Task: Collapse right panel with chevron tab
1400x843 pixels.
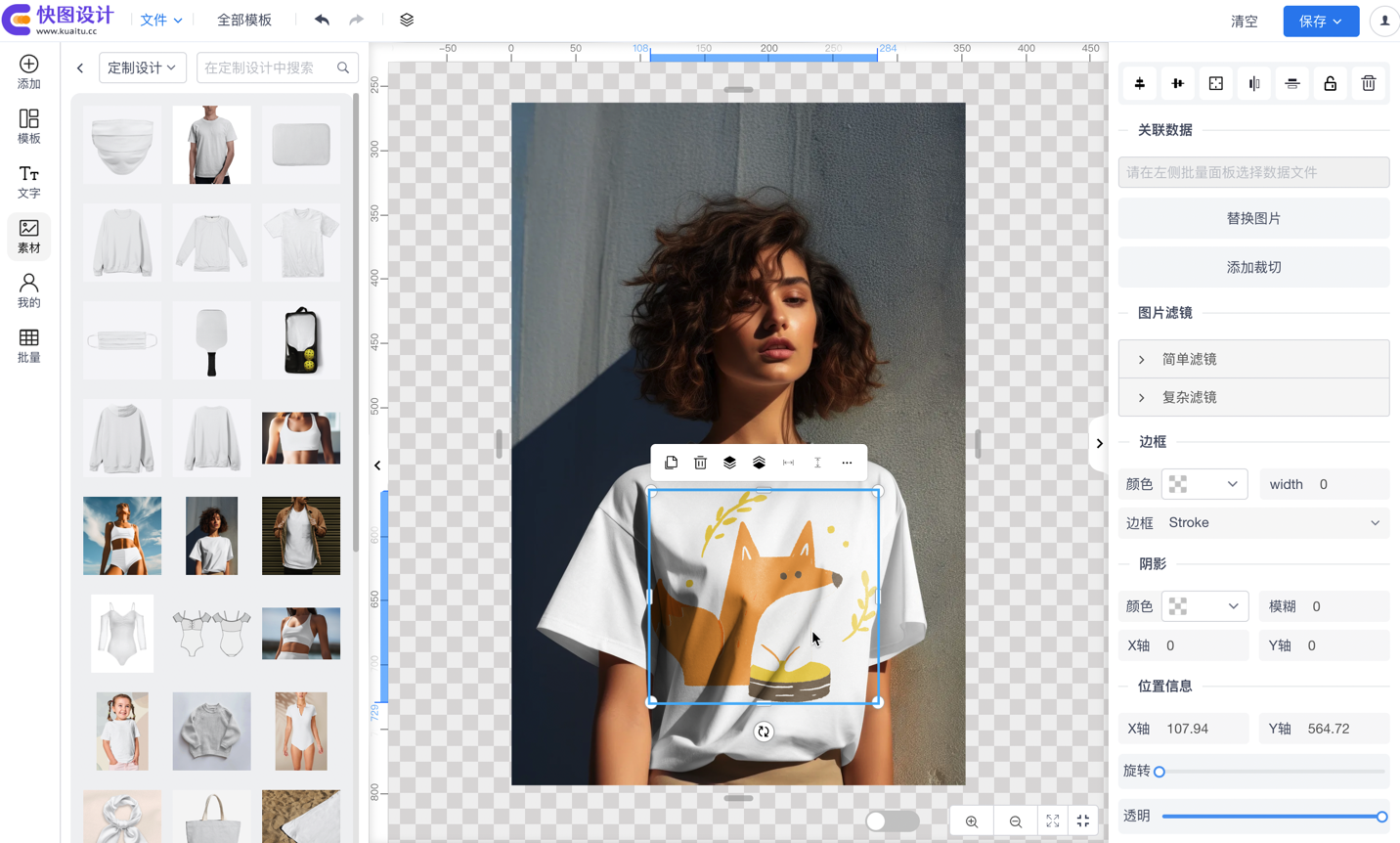Action: tap(1099, 443)
